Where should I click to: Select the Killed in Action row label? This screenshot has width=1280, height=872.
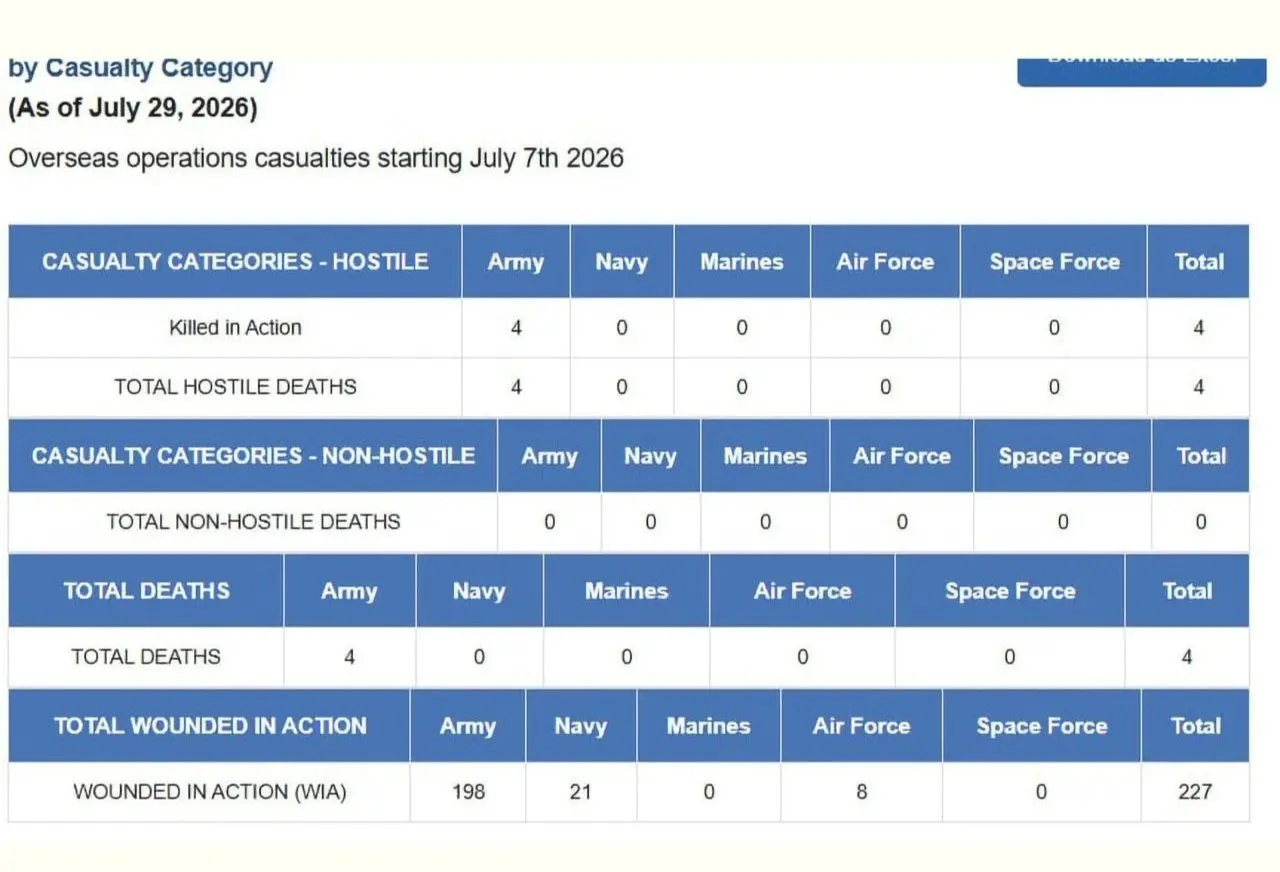click(x=235, y=328)
